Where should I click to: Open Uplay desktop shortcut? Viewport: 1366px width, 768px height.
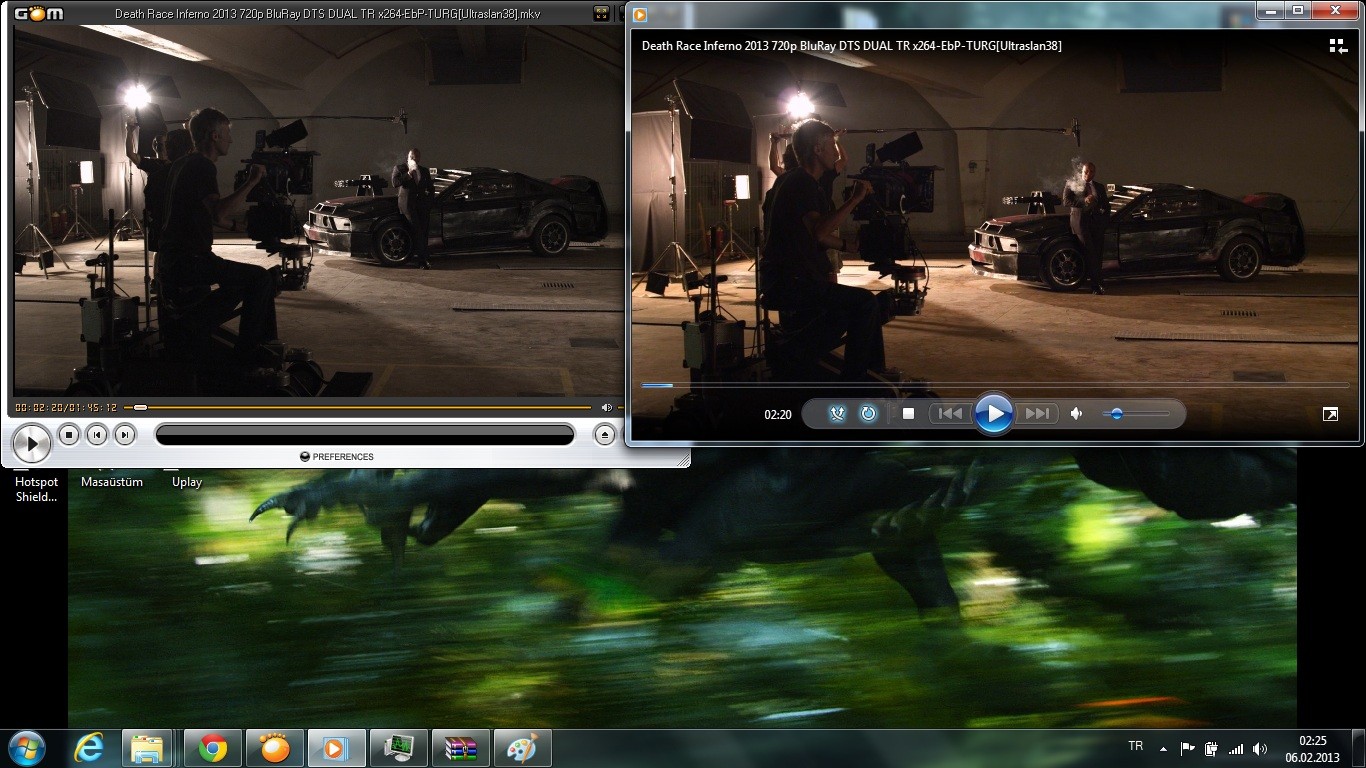tap(187, 482)
